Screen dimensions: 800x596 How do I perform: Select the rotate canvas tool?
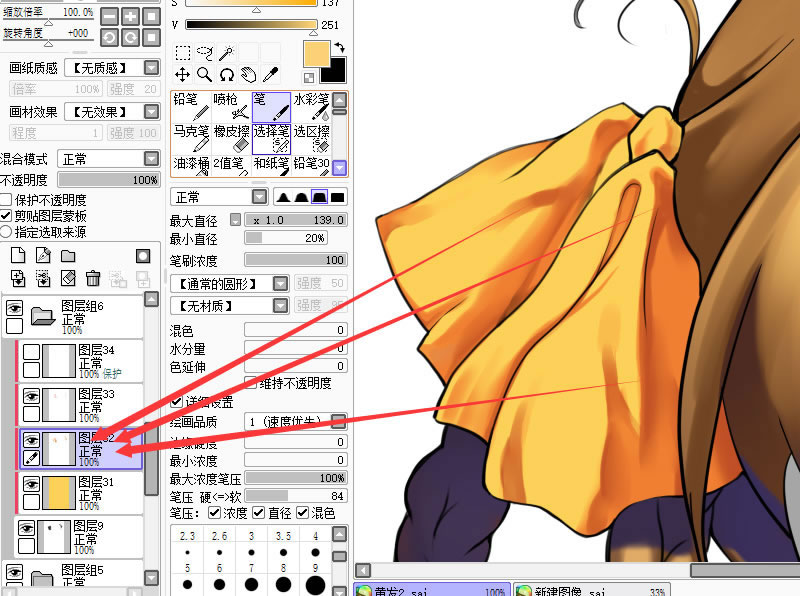click(227, 75)
